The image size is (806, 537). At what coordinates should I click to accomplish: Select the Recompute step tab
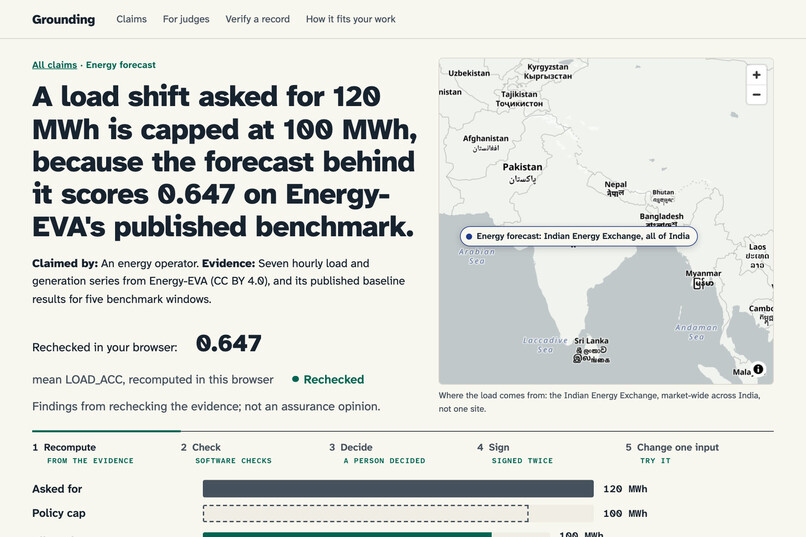[x=106, y=453]
